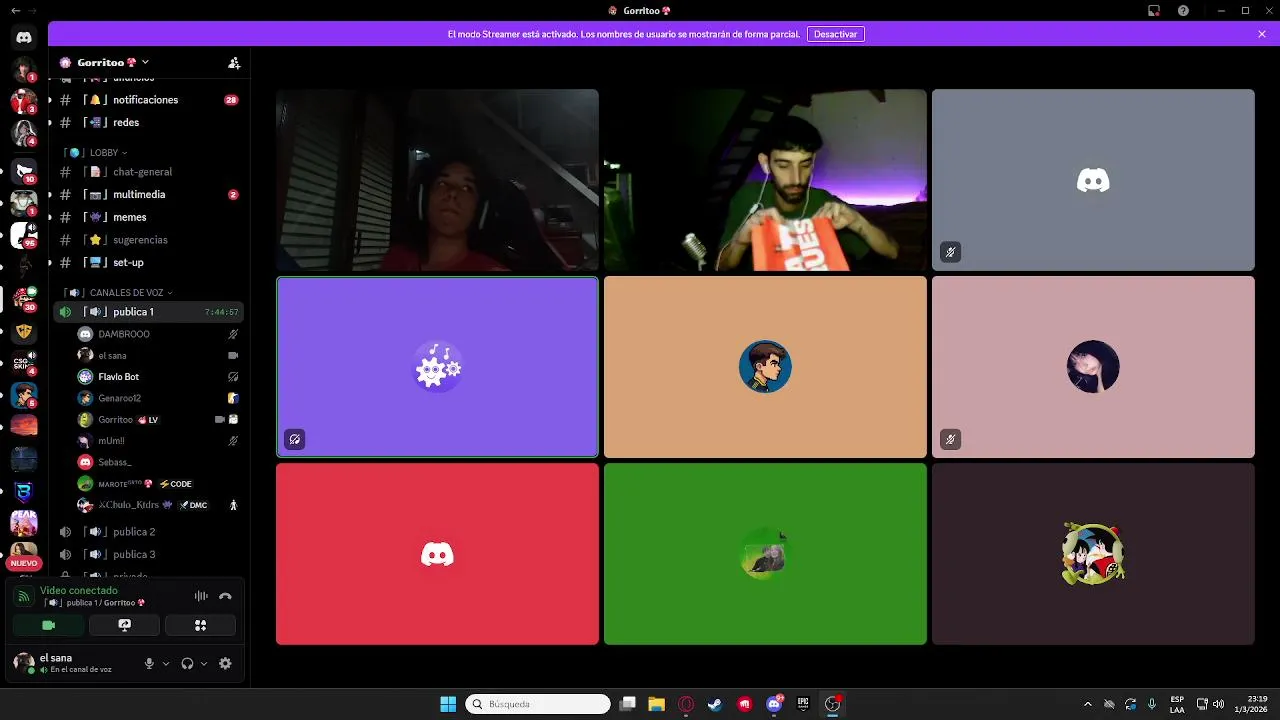Open microphone input options arrow
Image resolution: width=1280 pixels, height=720 pixels.
[x=166, y=663]
